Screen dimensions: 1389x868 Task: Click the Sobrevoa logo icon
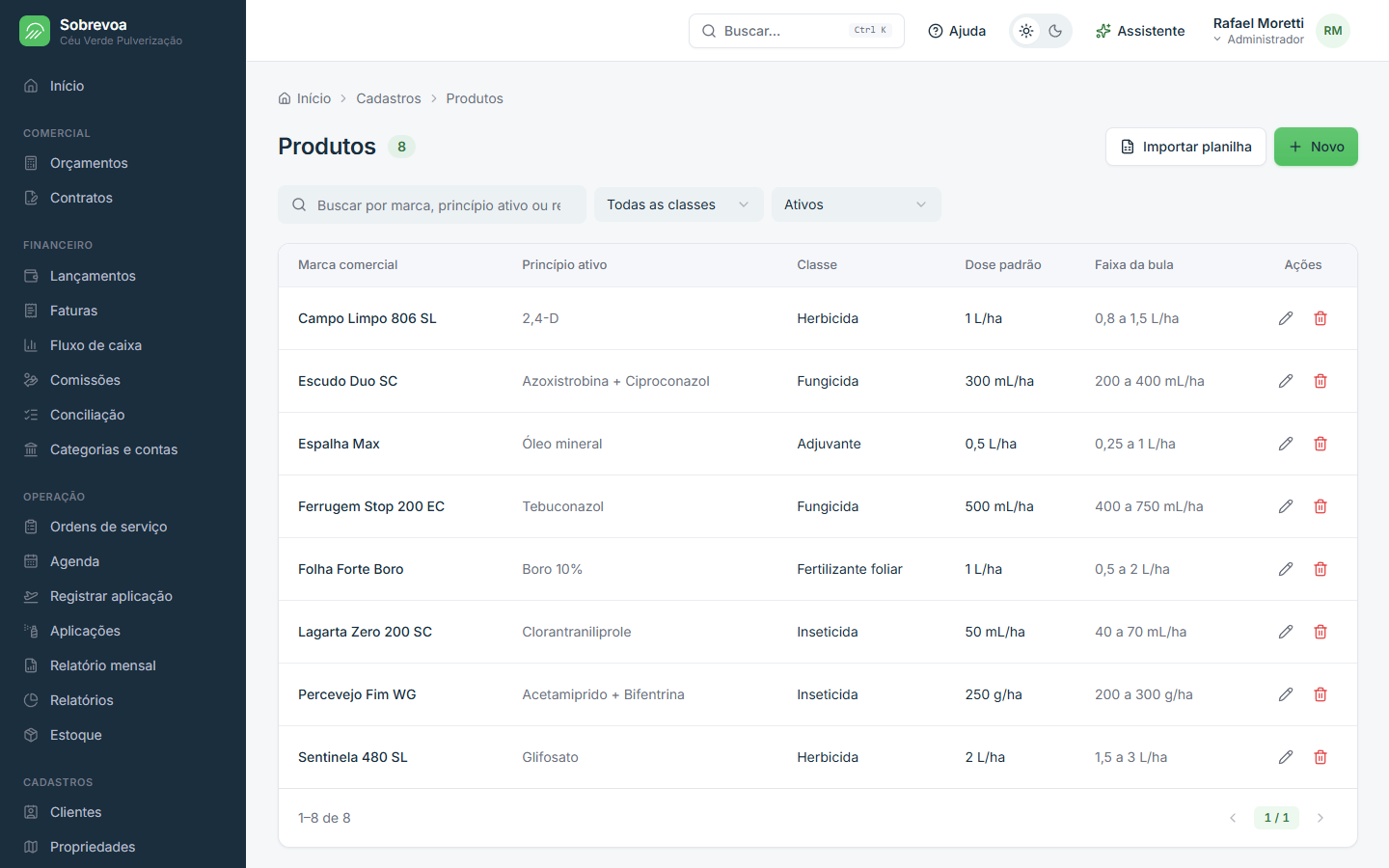tap(35, 31)
